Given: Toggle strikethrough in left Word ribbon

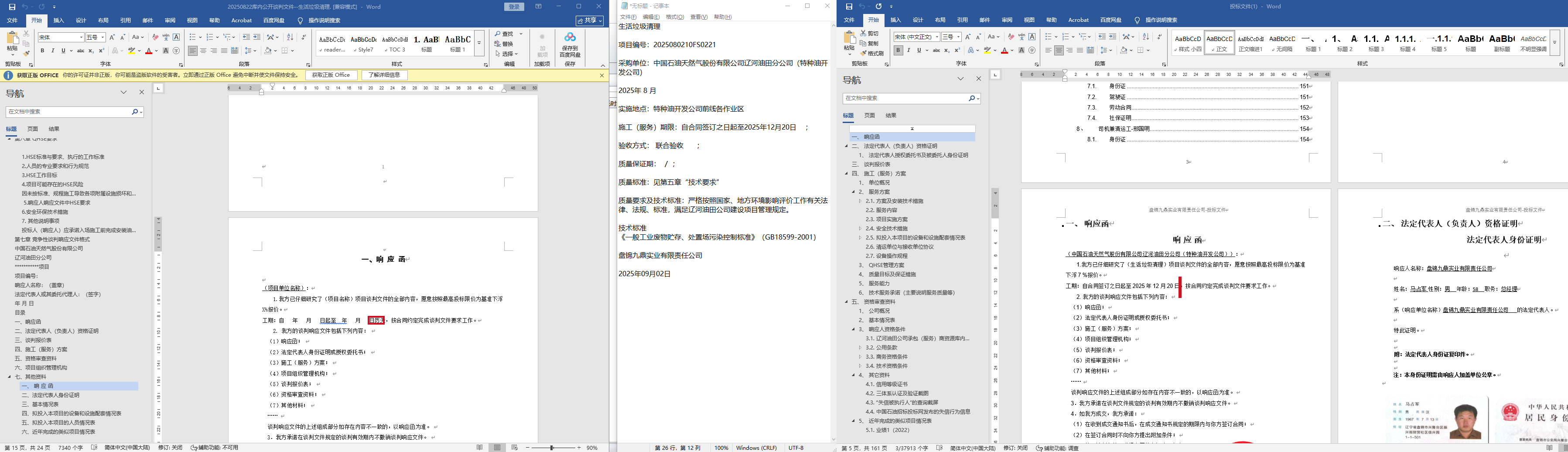Looking at the screenshot, I should (80, 51).
